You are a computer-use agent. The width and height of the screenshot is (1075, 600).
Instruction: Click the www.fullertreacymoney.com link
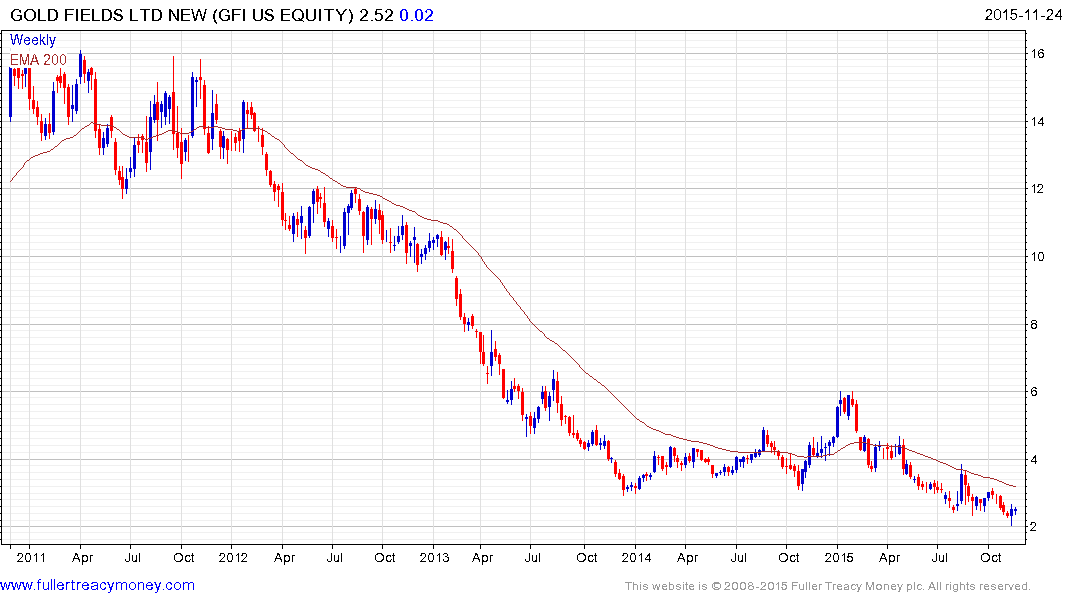click(x=98, y=585)
